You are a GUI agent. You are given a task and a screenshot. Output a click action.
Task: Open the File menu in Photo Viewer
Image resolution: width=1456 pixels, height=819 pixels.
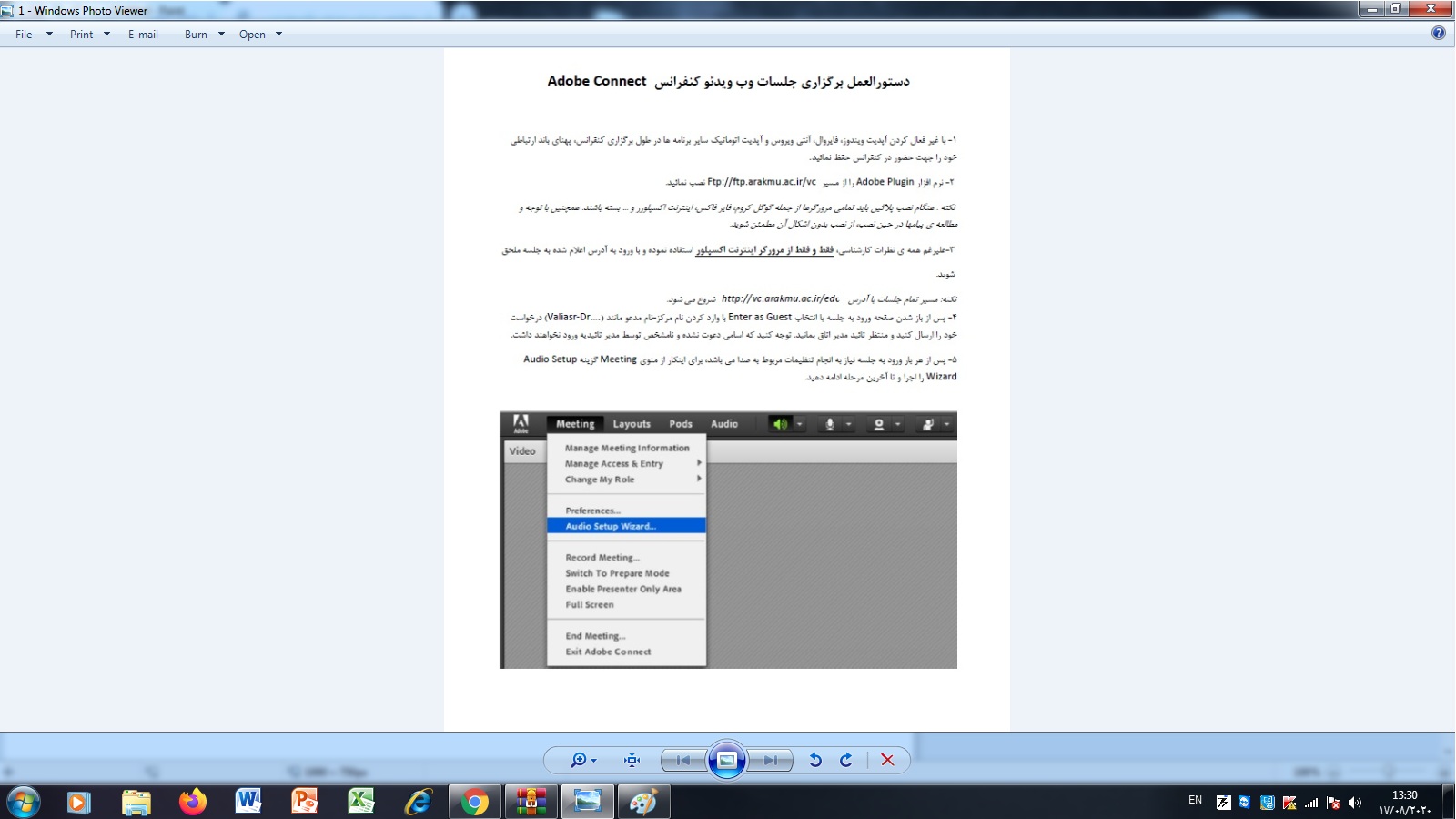(x=34, y=35)
